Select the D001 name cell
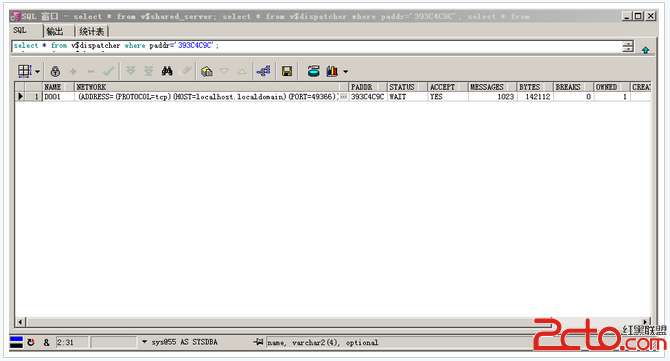The image size is (670, 361). [59, 97]
